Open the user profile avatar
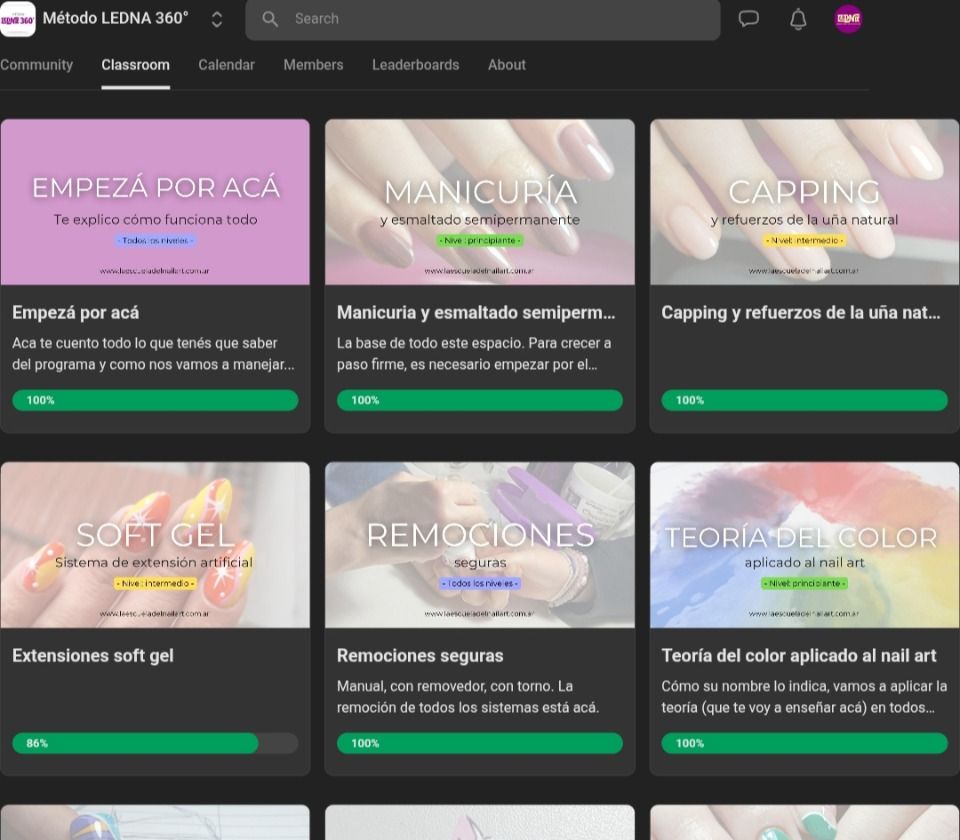 (x=848, y=19)
